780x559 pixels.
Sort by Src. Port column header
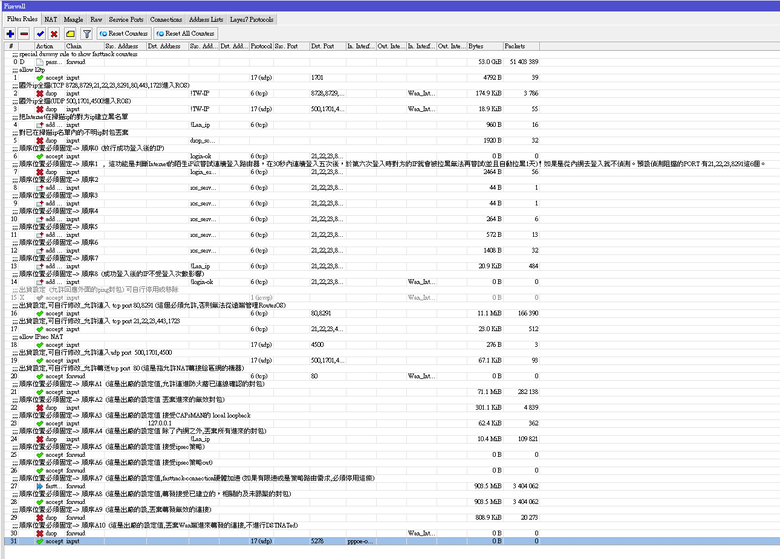[291, 46]
